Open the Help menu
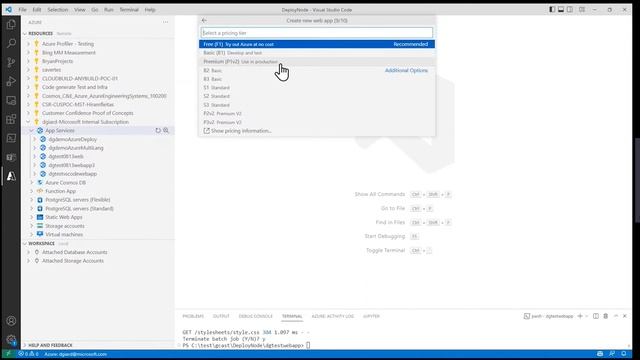The image size is (640, 360). coord(150,9)
